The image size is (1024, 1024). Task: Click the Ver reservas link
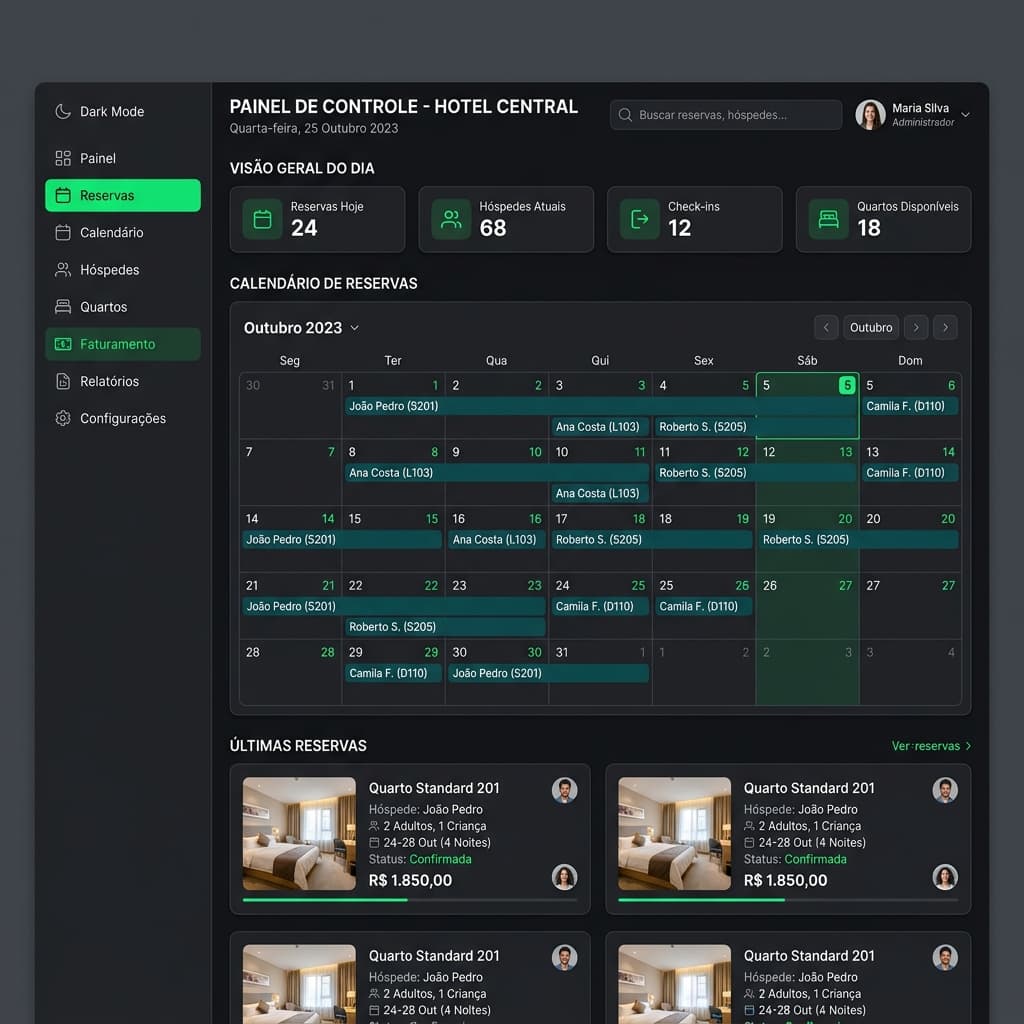[x=931, y=746]
